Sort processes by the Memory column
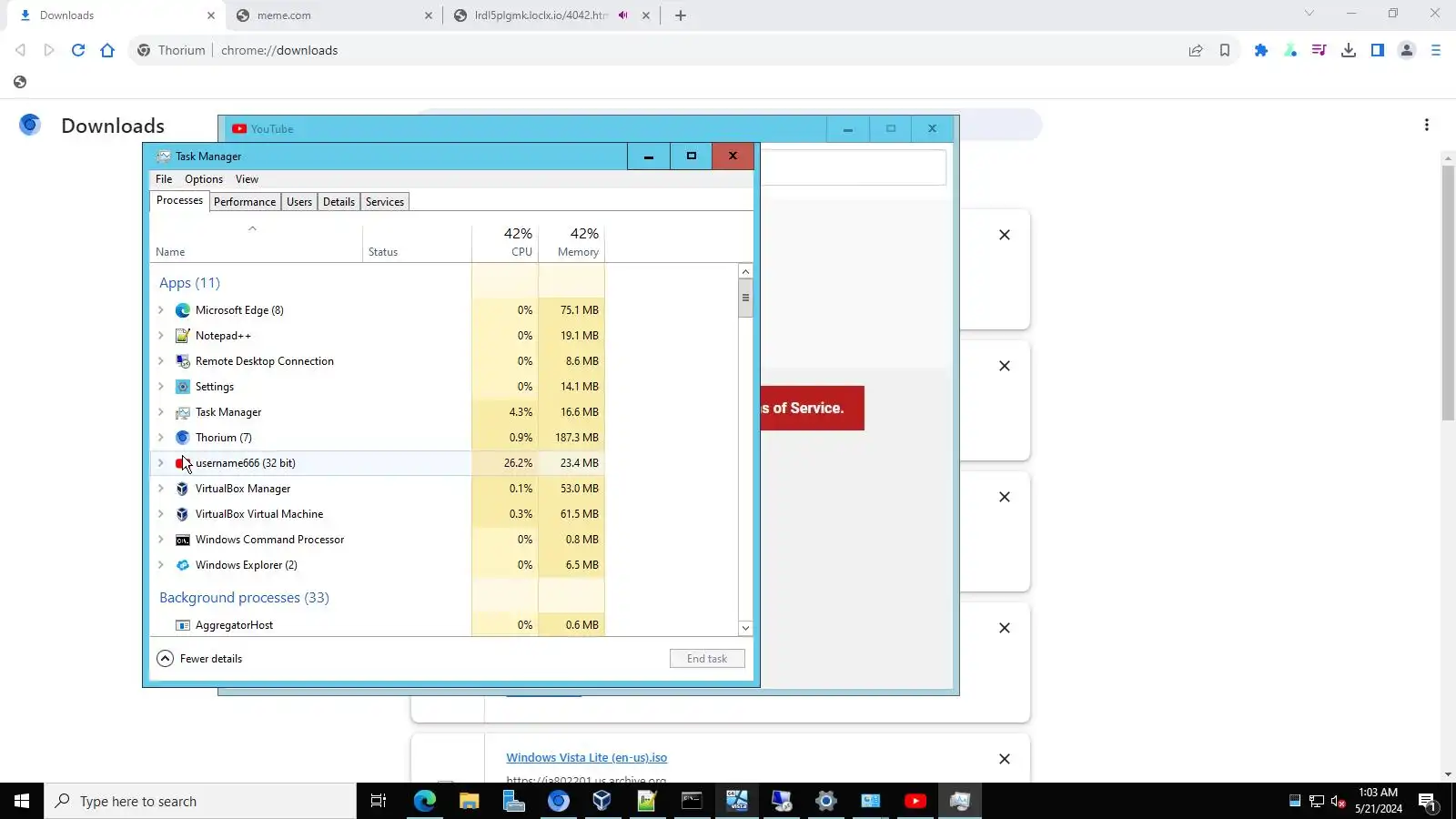The height and width of the screenshot is (819, 1456). point(571,242)
